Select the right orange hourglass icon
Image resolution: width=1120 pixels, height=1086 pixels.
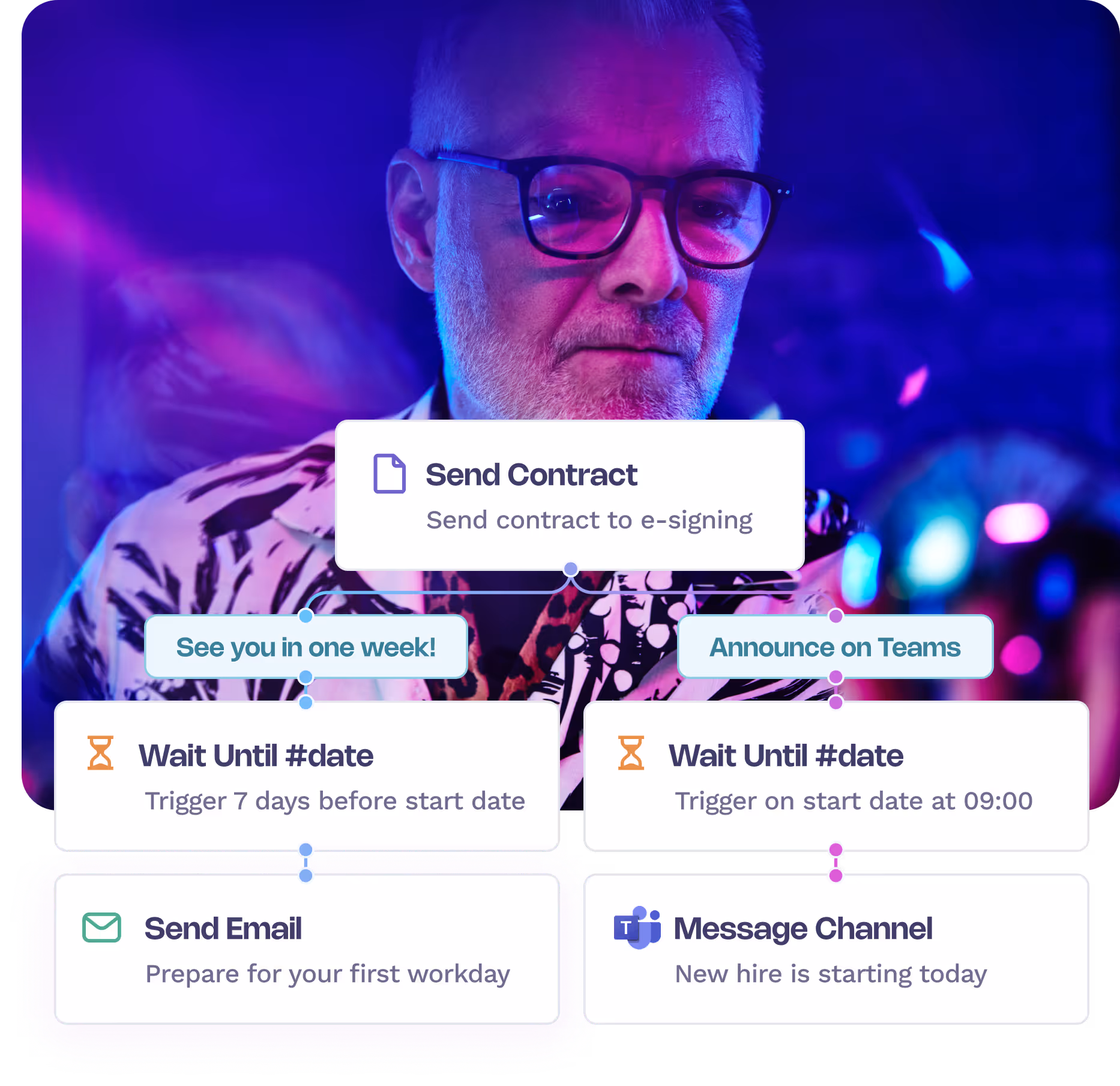point(631,753)
